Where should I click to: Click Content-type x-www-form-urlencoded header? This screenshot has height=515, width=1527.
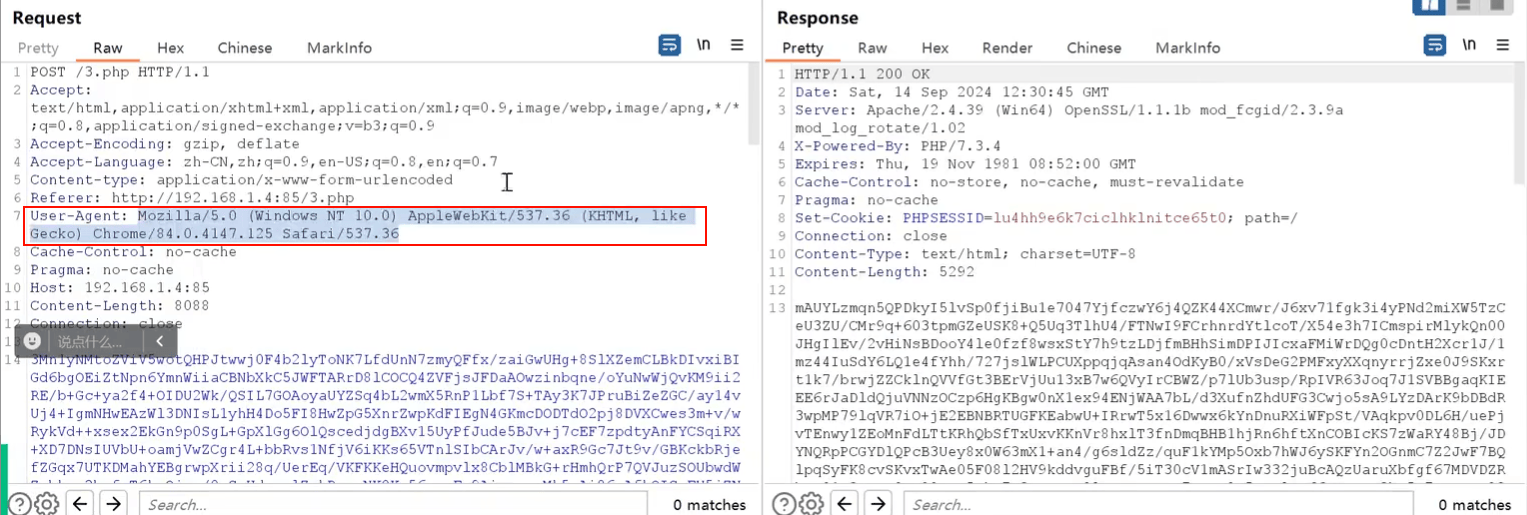tap(241, 180)
